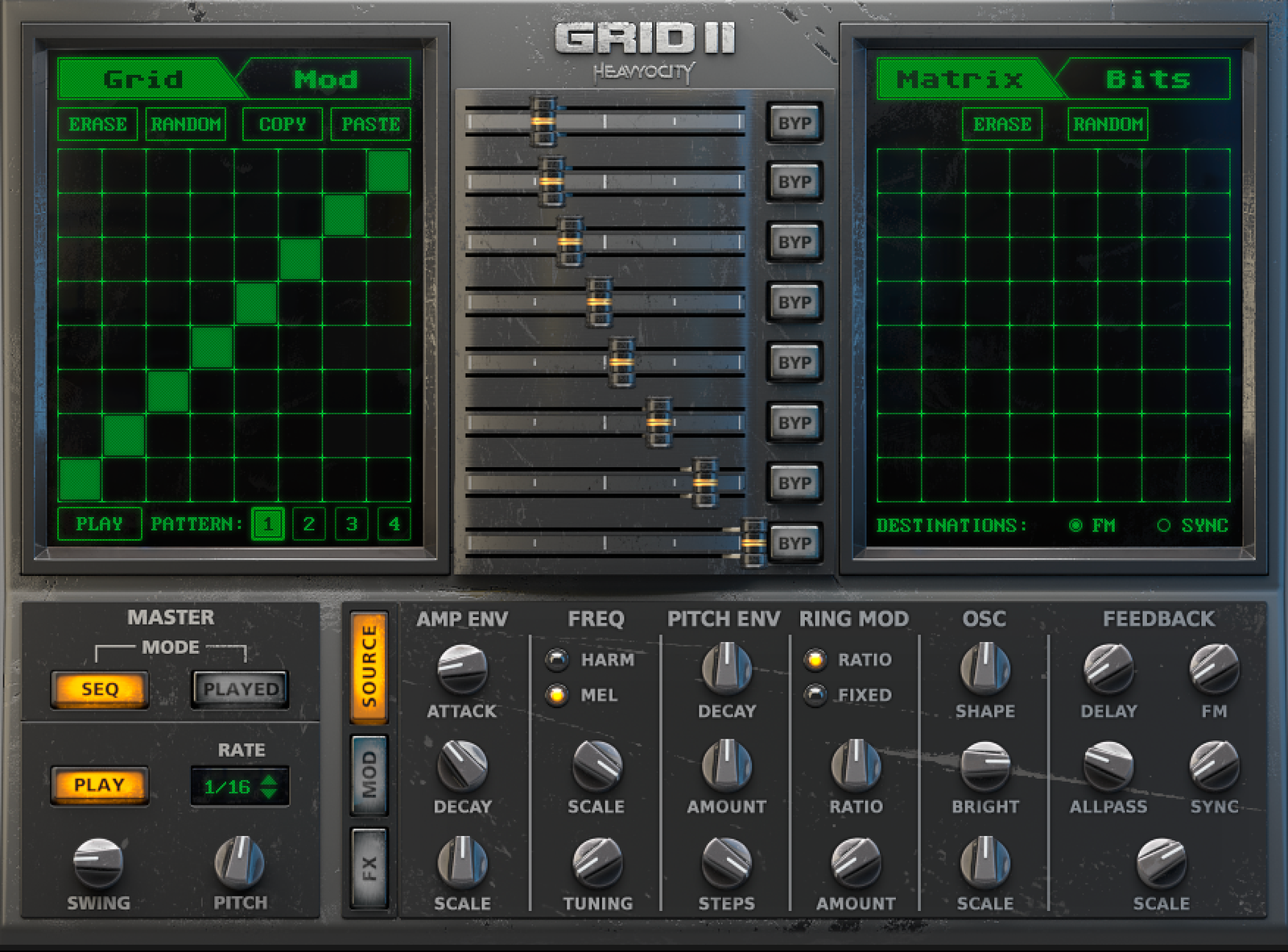Click the Amp Env DECAY knob
This screenshot has height=952, width=1288.
point(462,765)
